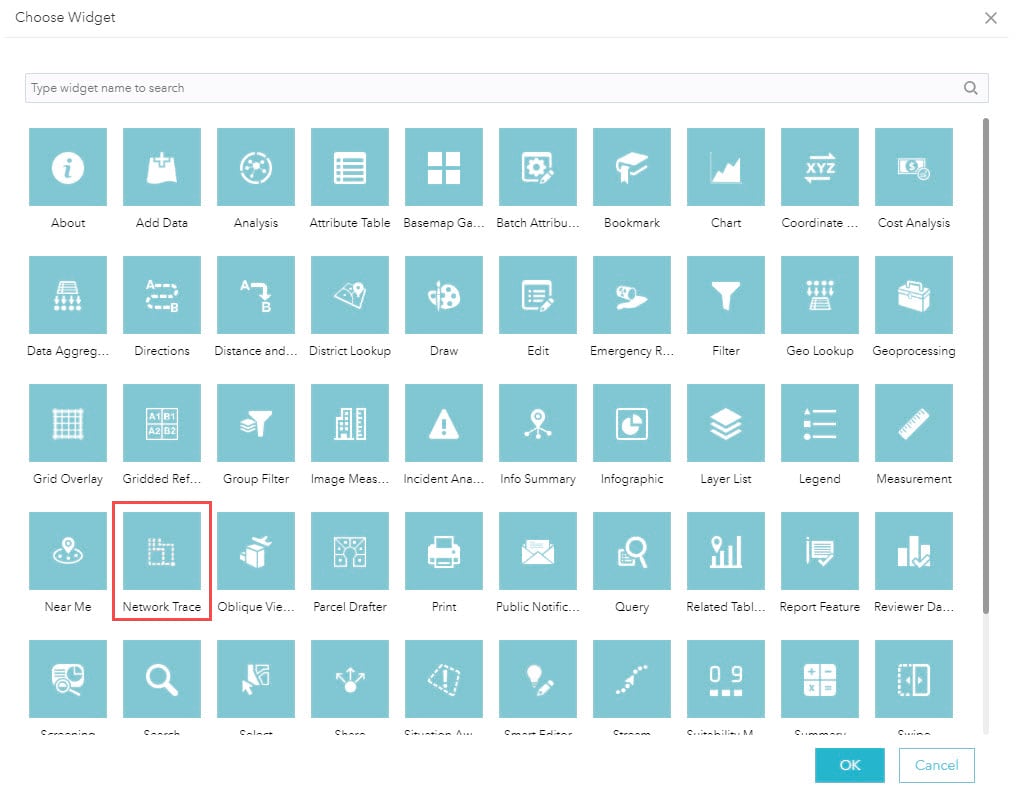1017x797 pixels.
Task: Choose the Gridded Reference Graphic widget
Action: 162,423
